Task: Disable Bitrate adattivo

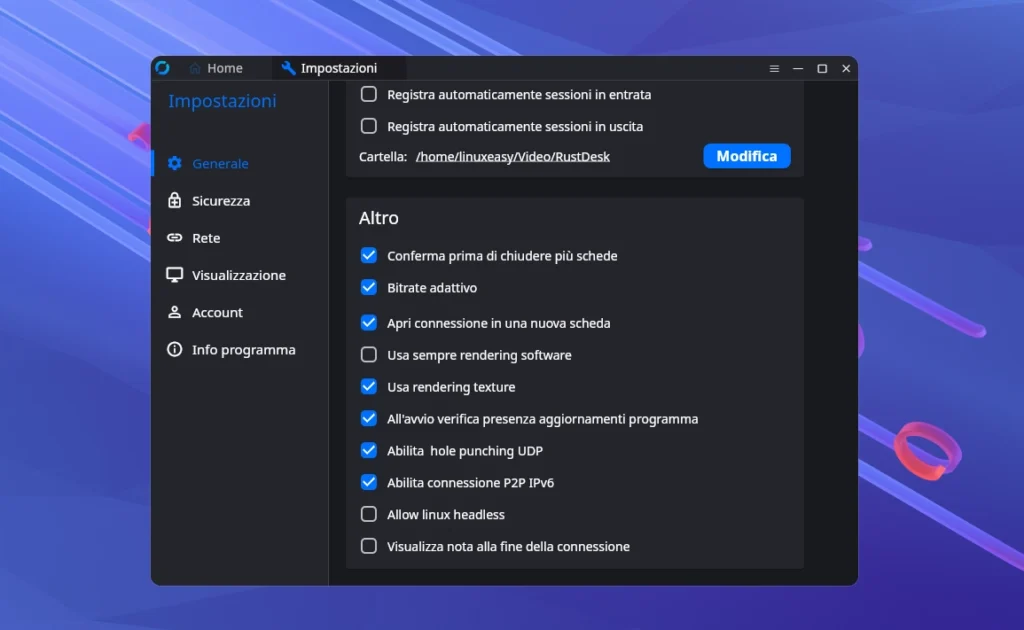Action: [368, 287]
